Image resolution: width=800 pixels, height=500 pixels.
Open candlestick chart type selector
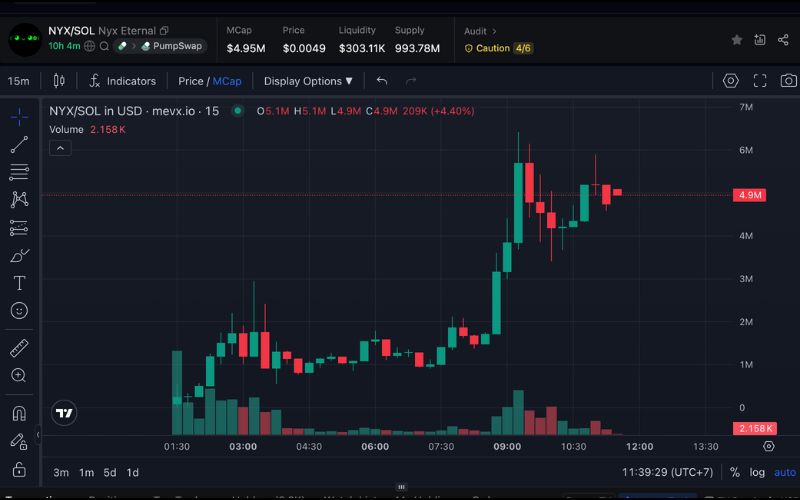pos(59,81)
